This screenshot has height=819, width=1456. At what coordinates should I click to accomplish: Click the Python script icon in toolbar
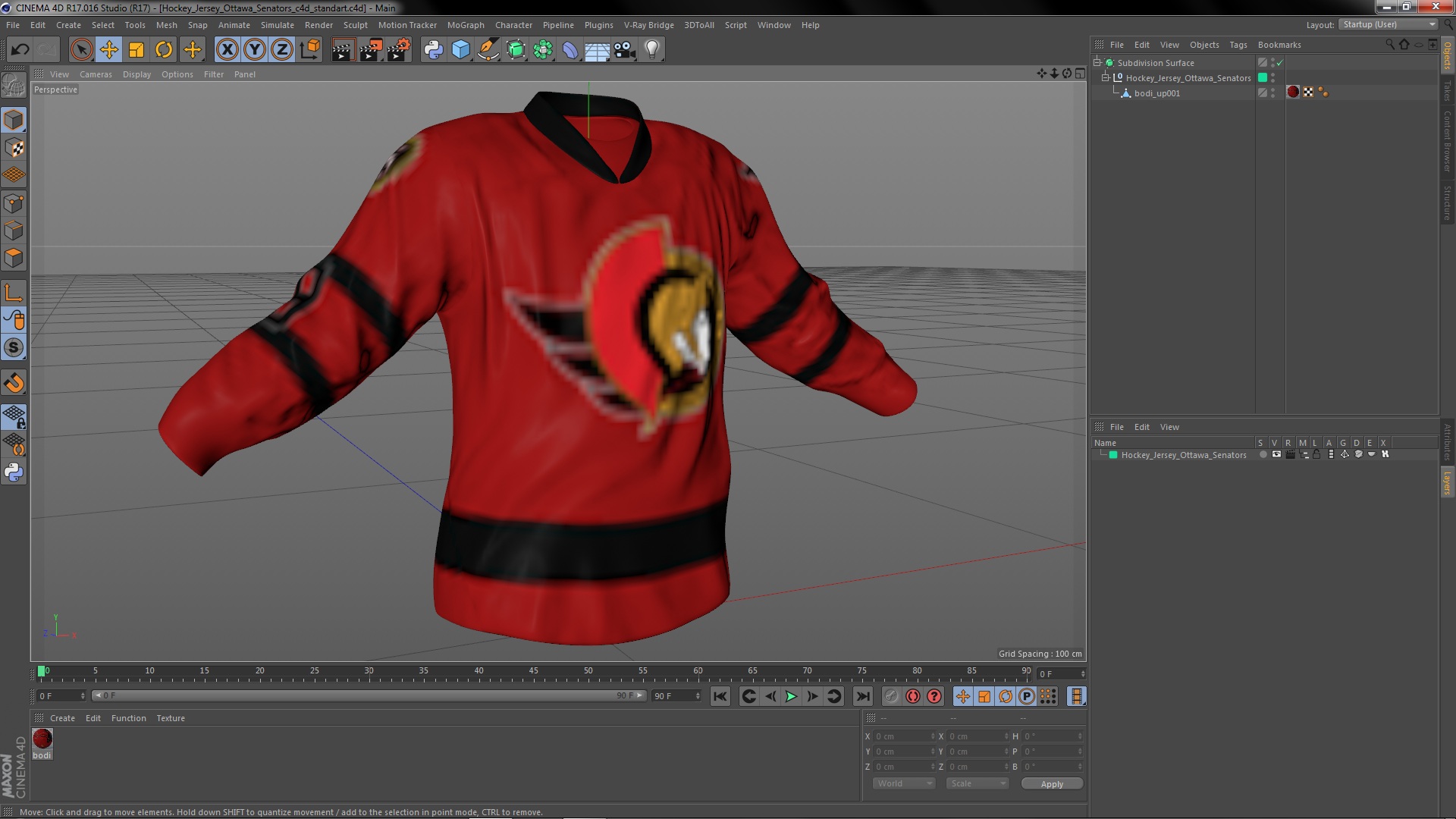(x=433, y=50)
